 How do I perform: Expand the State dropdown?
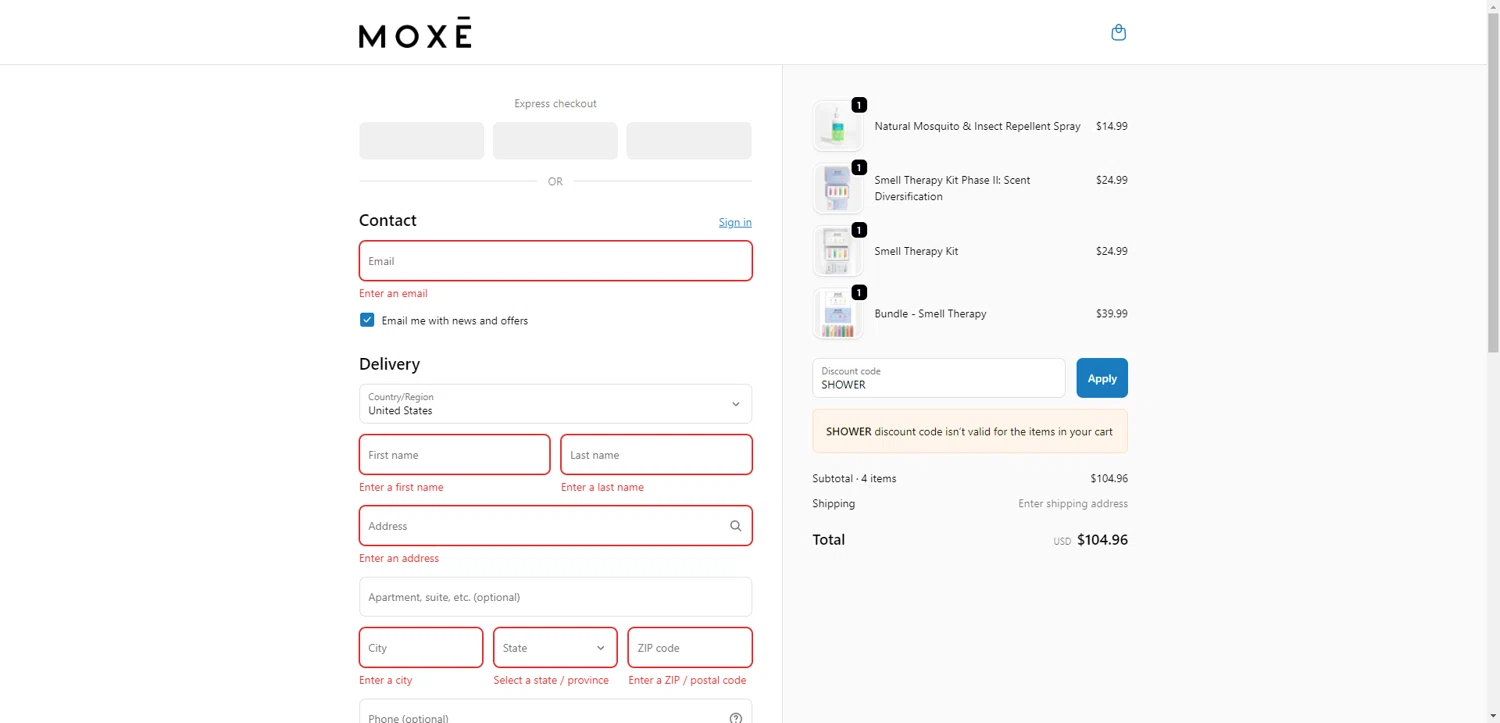555,648
